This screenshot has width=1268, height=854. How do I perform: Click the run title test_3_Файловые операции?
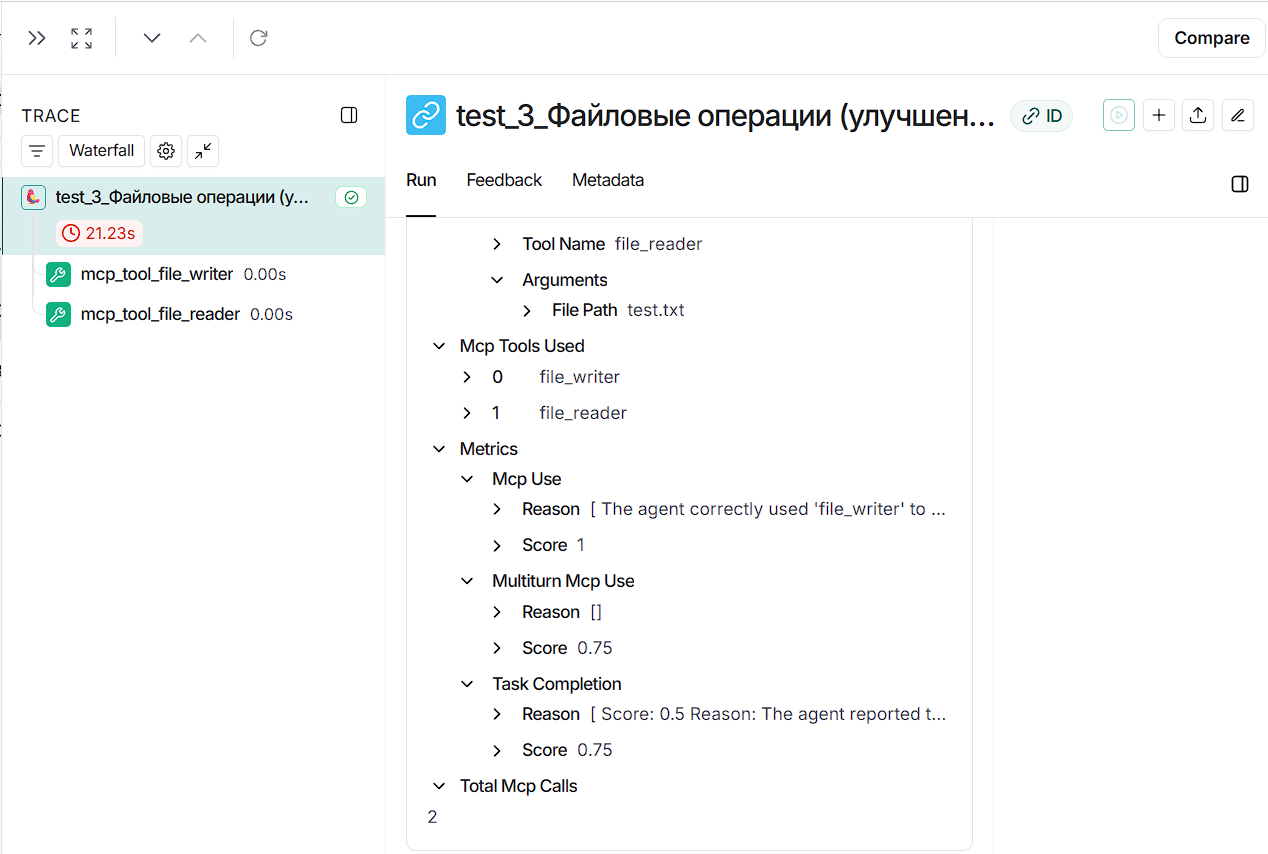pos(726,116)
